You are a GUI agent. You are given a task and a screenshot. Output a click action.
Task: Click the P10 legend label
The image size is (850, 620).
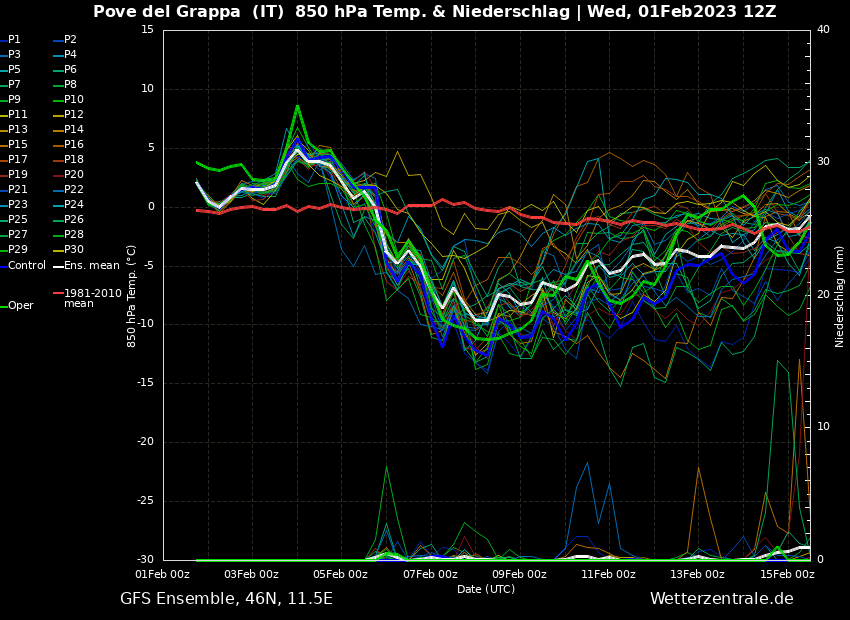pos(74,100)
